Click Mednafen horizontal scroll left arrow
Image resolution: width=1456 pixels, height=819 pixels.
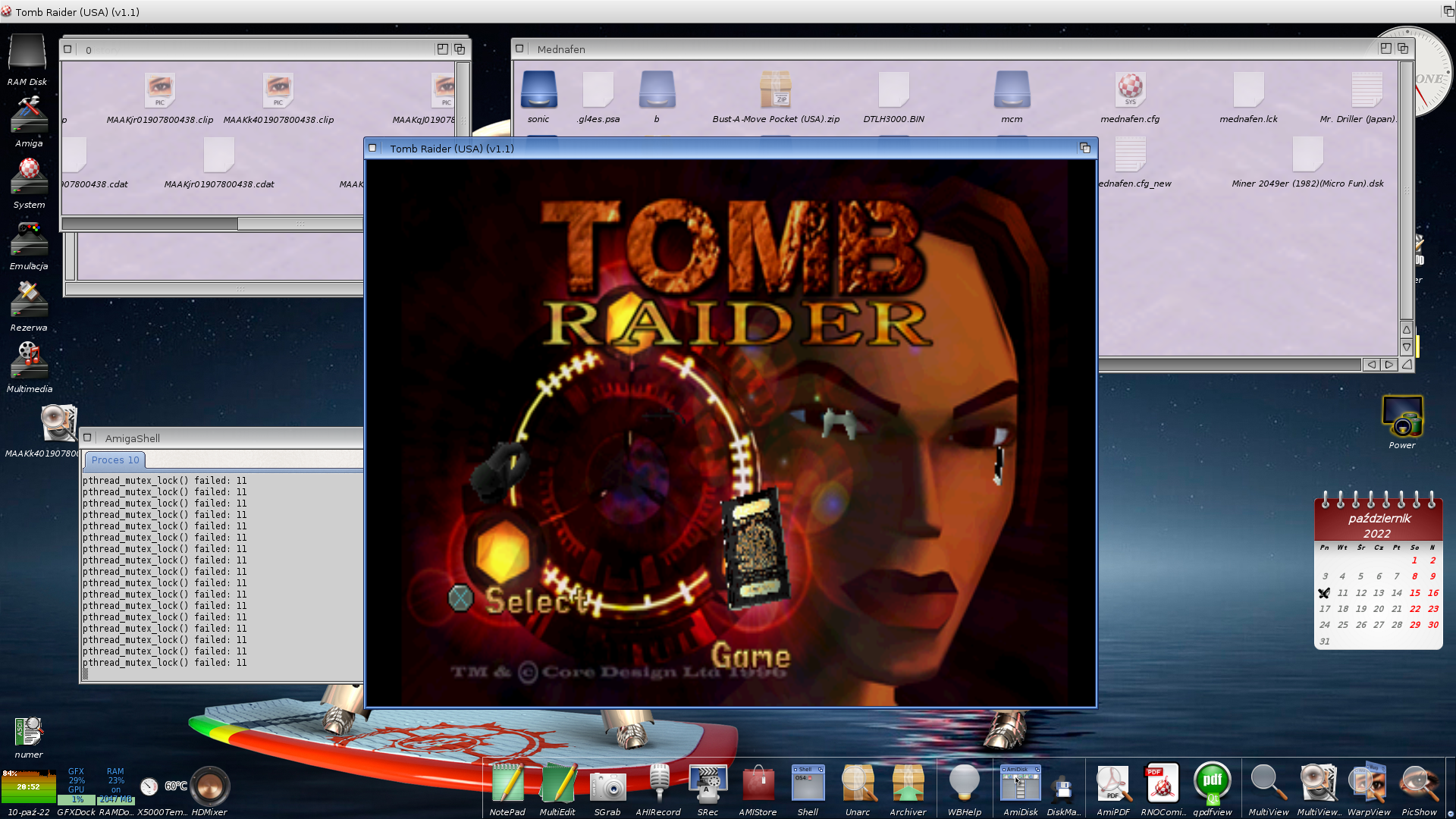(x=1371, y=365)
